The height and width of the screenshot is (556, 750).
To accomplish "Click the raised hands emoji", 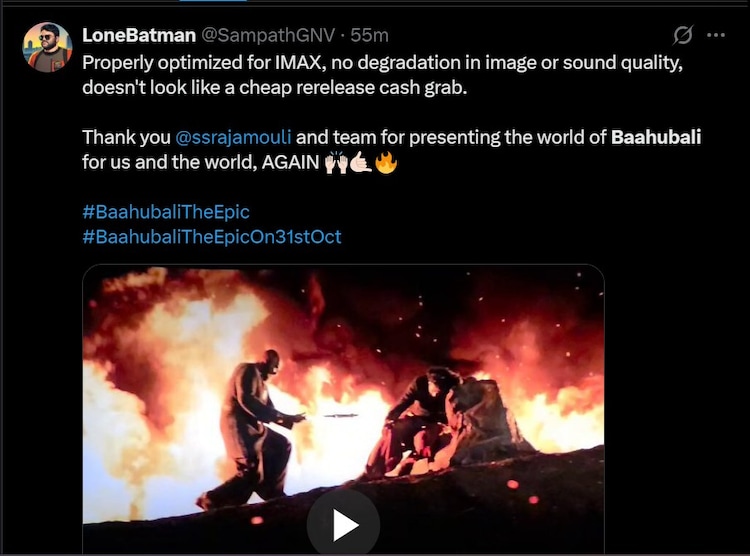I will (335, 162).
